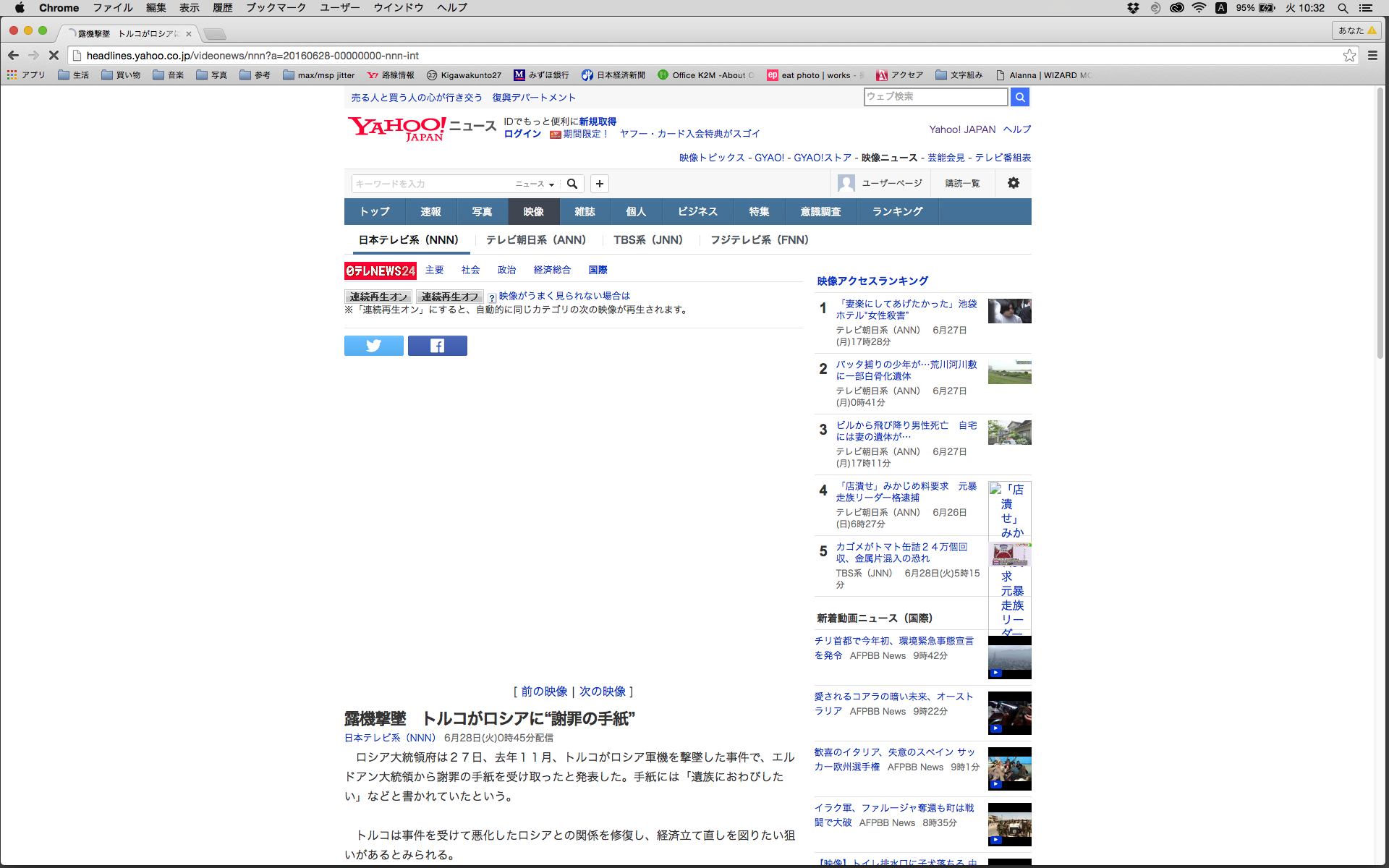Switch to the ランキング navigation tab
1389x868 pixels.
[x=897, y=212]
